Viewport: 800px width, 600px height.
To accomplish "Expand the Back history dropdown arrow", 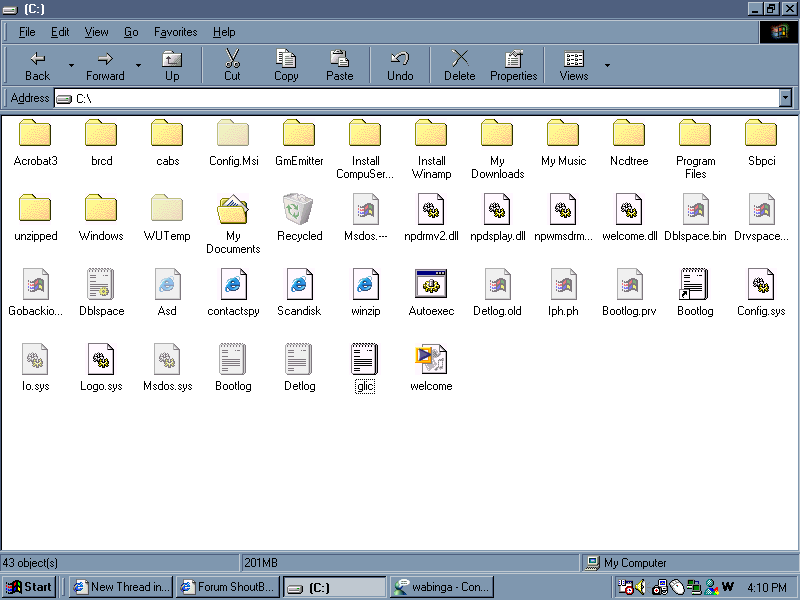I will (71, 66).
